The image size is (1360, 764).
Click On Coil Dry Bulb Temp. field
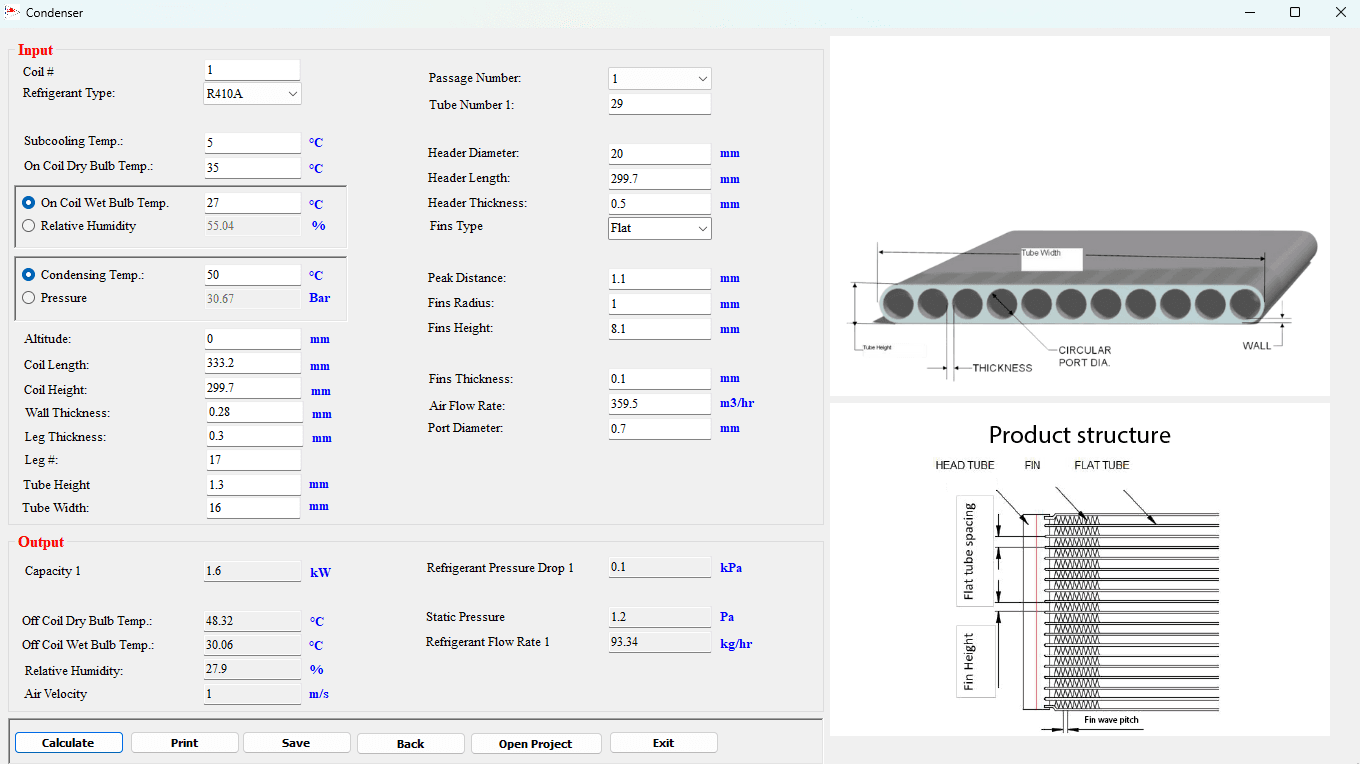point(252,168)
